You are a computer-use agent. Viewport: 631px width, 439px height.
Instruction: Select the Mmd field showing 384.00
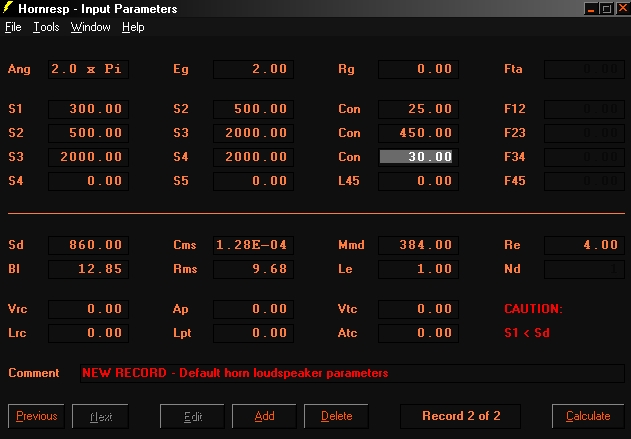point(419,245)
